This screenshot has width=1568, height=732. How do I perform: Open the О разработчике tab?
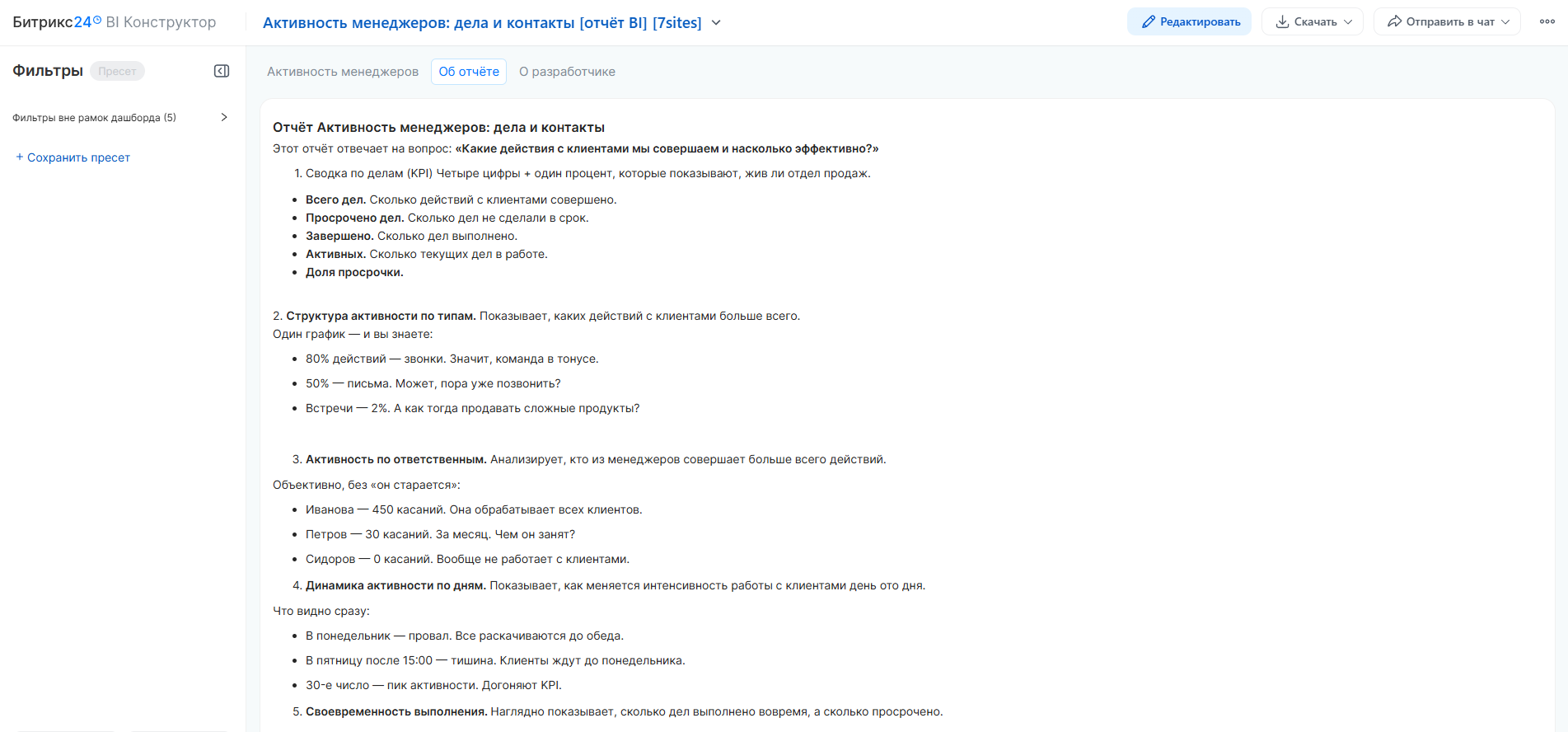pos(567,72)
